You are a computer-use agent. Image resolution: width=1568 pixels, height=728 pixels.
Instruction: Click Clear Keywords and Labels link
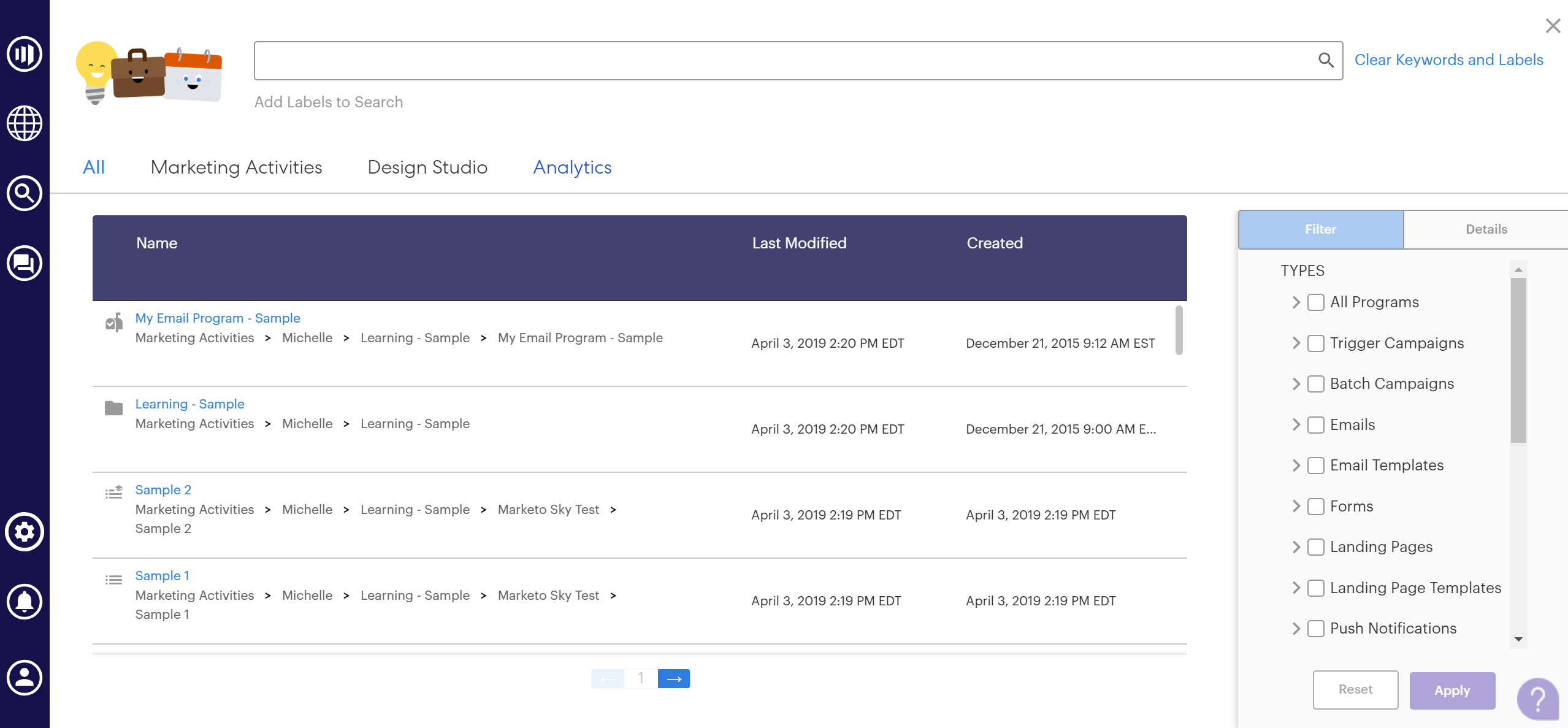(x=1448, y=60)
